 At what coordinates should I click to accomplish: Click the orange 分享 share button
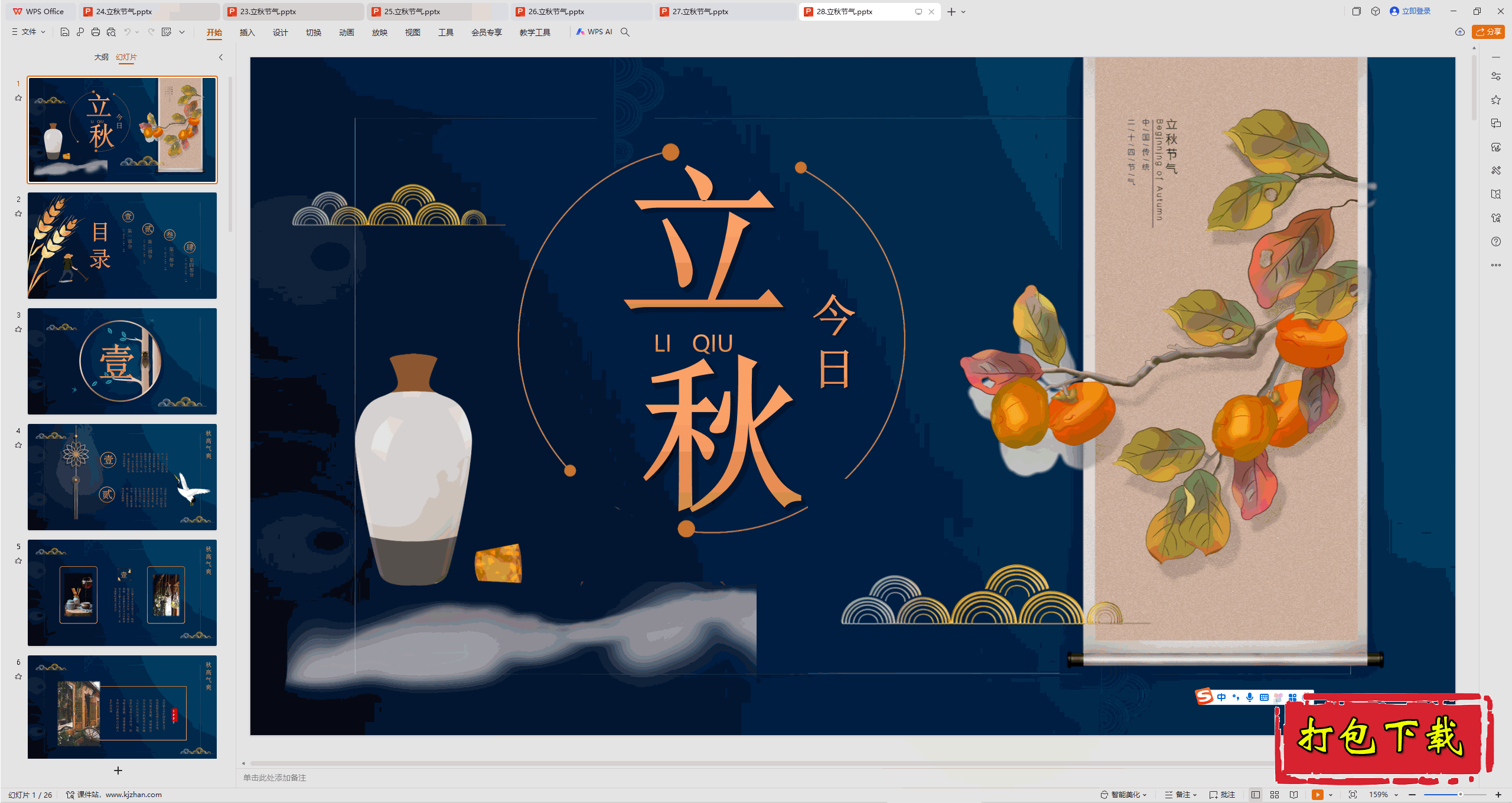click(x=1488, y=32)
